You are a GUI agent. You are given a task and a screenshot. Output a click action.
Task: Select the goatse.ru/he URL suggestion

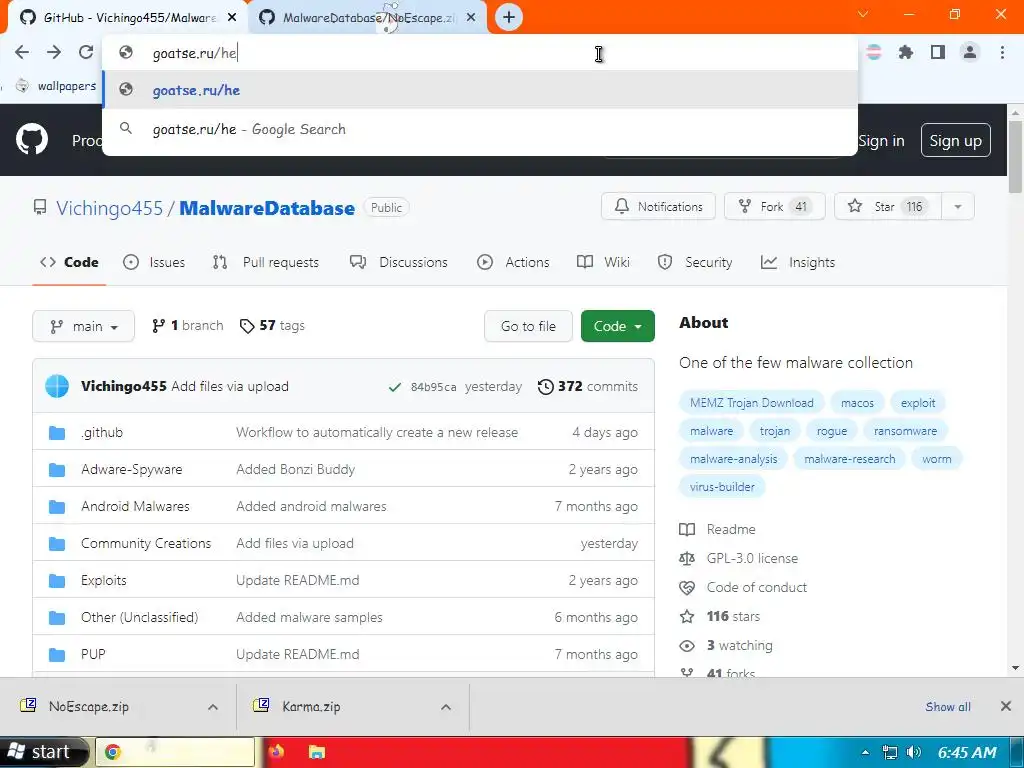pos(480,90)
